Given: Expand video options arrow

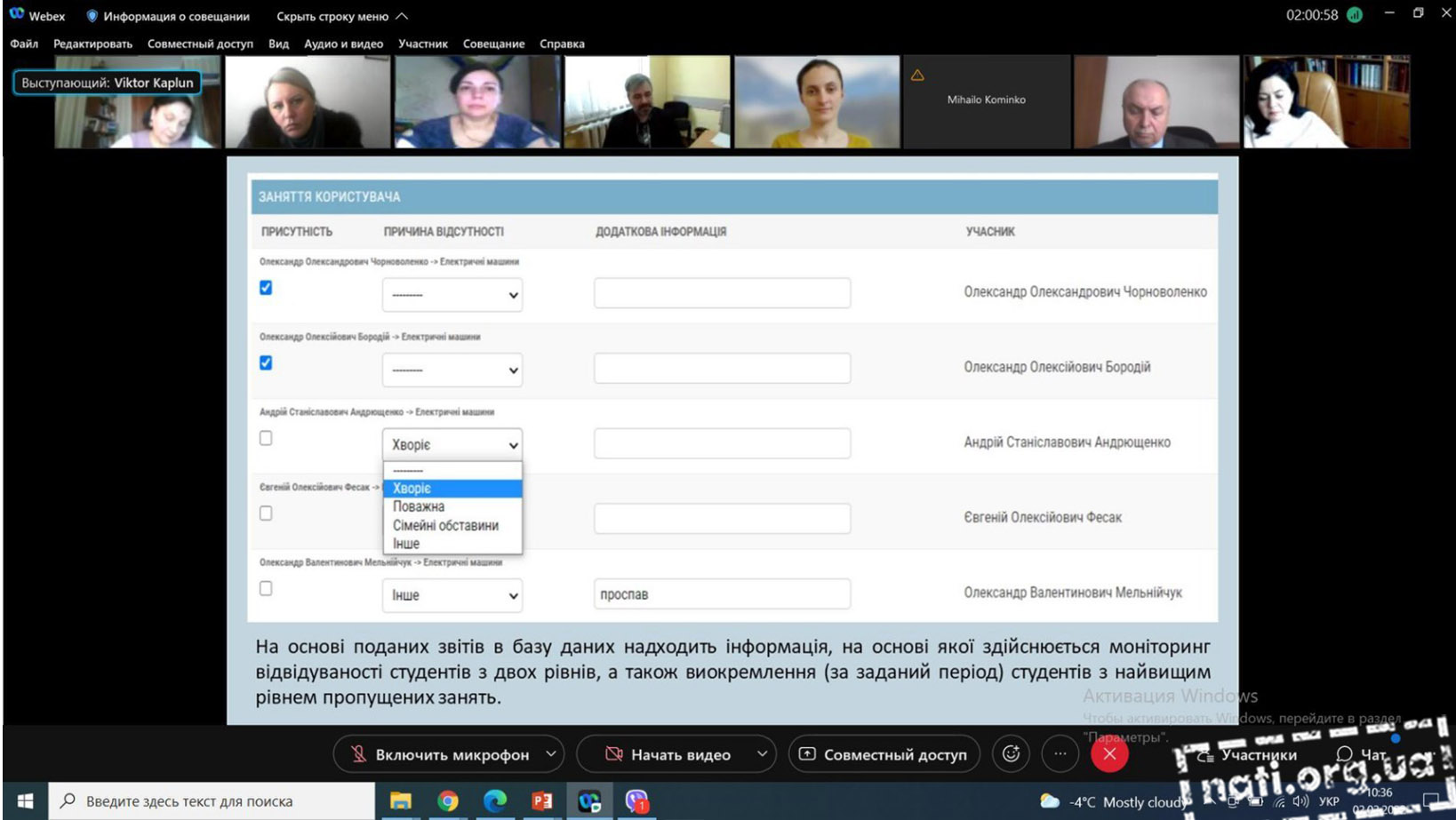Looking at the screenshot, I should pyautogui.click(x=763, y=753).
